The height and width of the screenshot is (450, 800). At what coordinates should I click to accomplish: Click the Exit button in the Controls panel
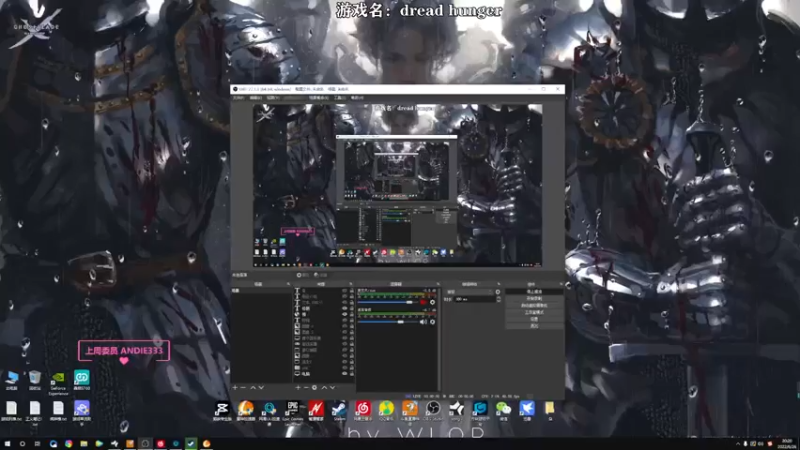point(534,326)
